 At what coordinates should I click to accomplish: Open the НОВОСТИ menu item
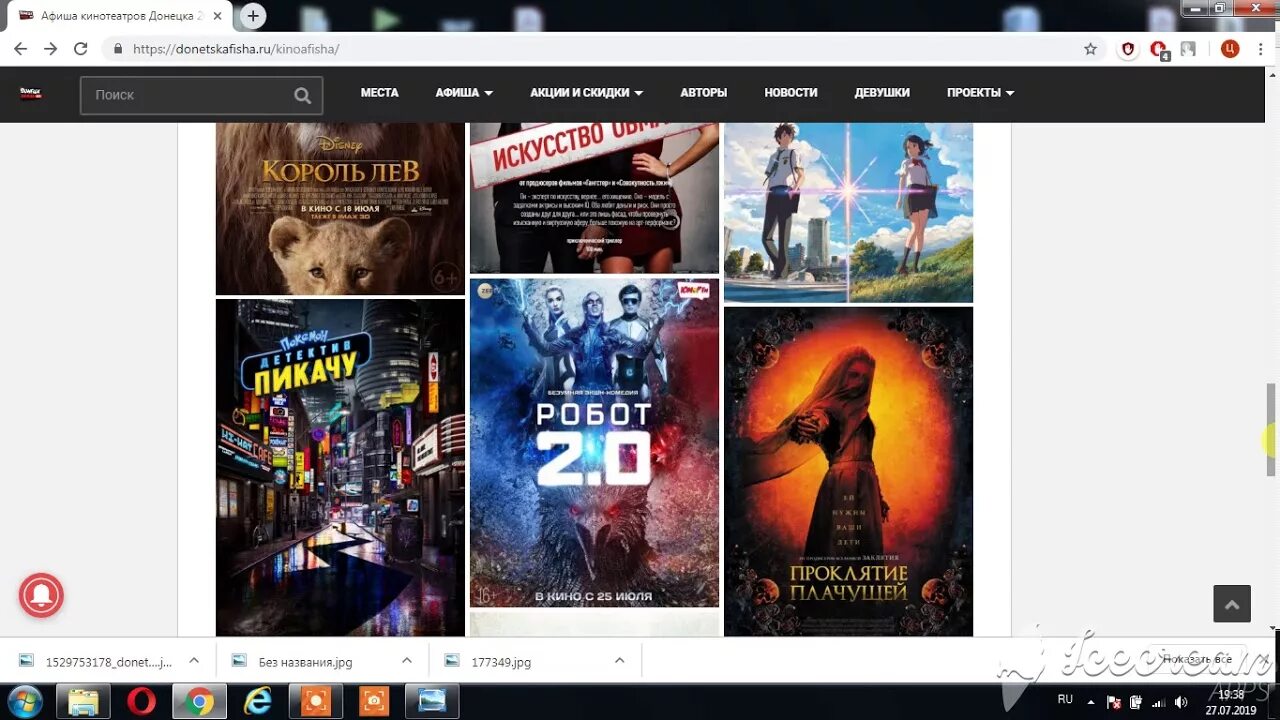coord(791,92)
